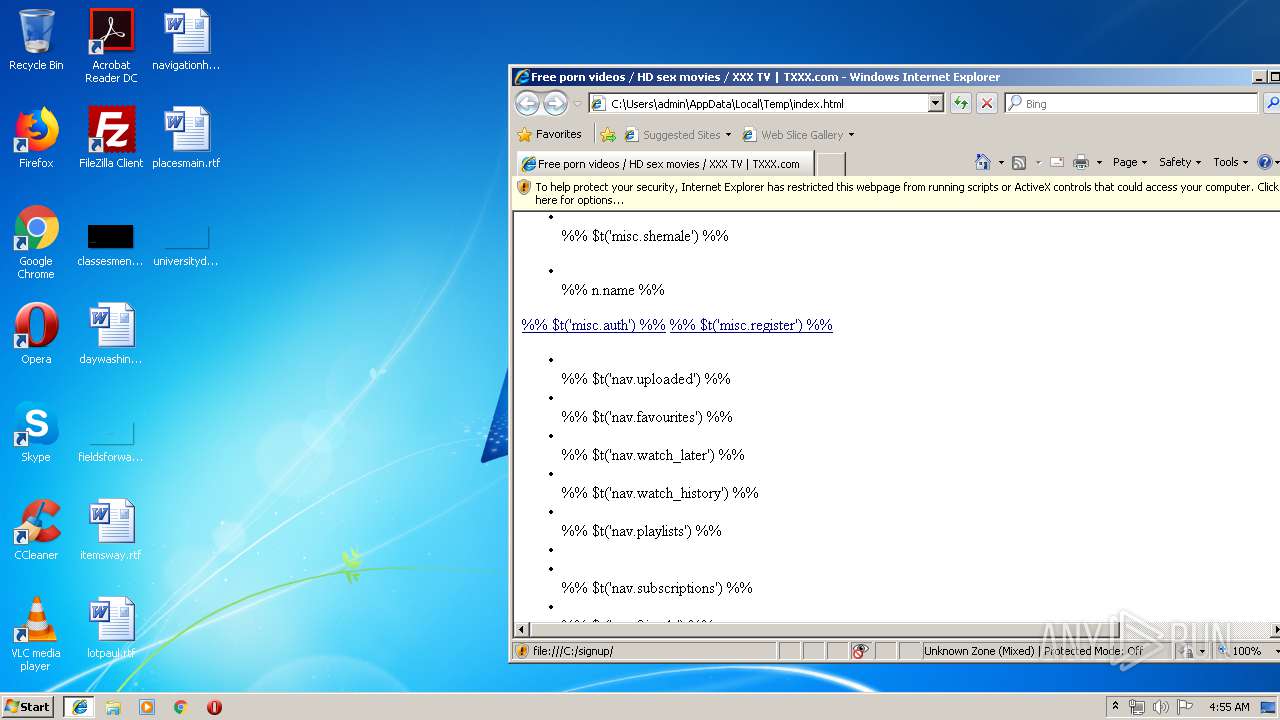
Task: Click the misc.register link
Action: 751,325
